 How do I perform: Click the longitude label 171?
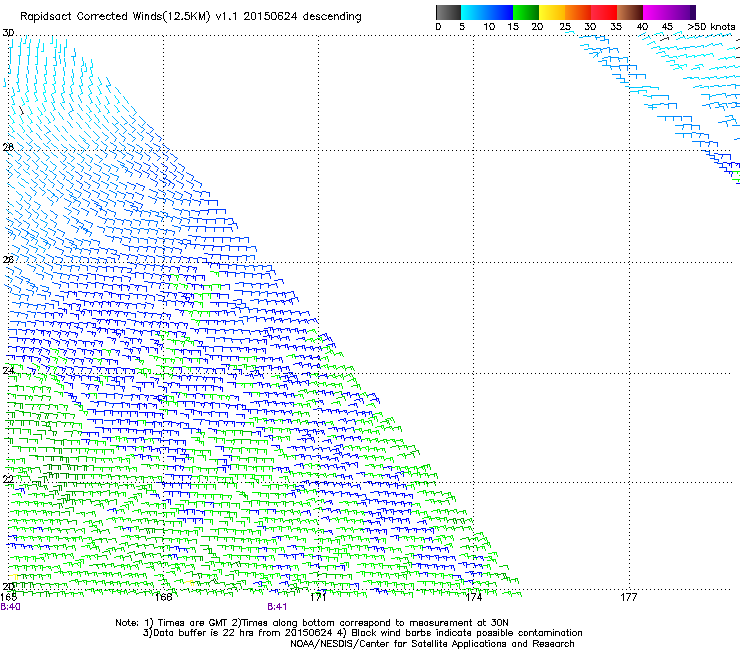pos(318,598)
